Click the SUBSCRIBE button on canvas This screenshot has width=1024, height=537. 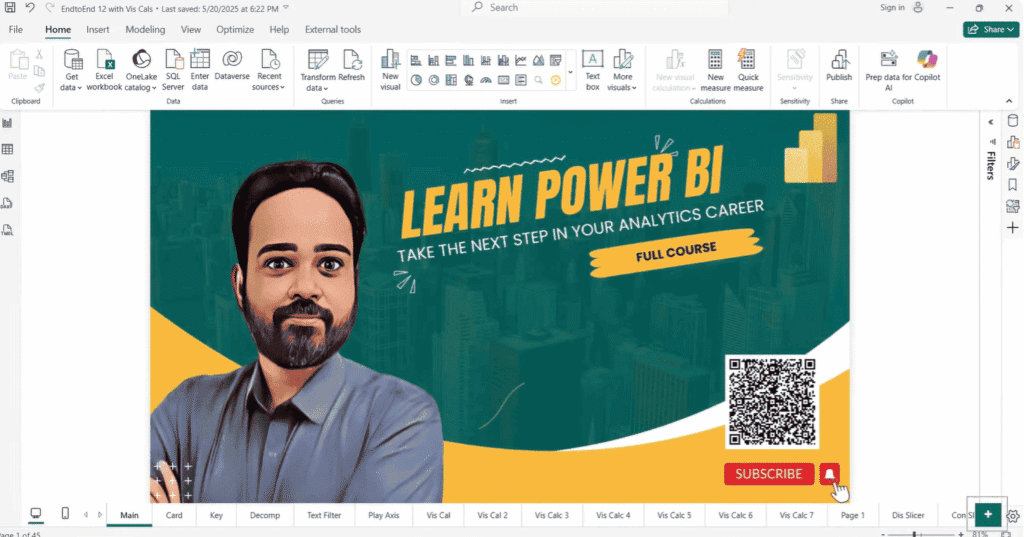click(x=769, y=474)
